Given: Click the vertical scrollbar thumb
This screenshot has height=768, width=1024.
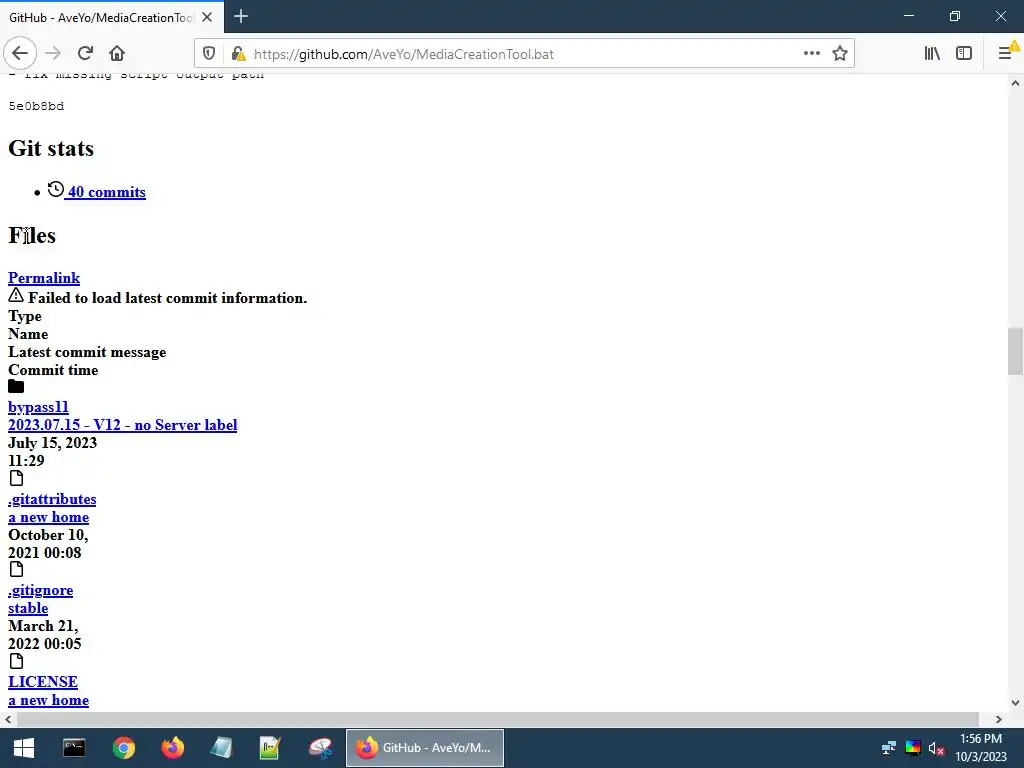Looking at the screenshot, I should [x=1015, y=351].
